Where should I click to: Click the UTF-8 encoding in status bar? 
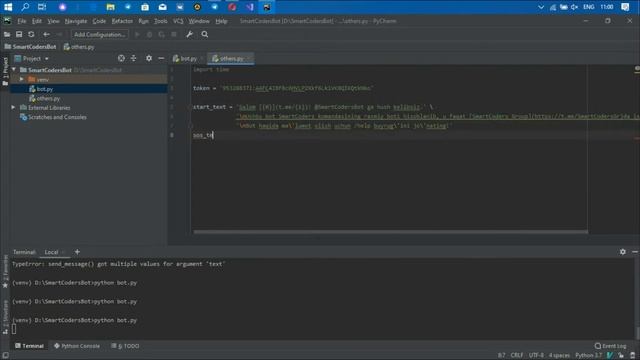pos(536,356)
